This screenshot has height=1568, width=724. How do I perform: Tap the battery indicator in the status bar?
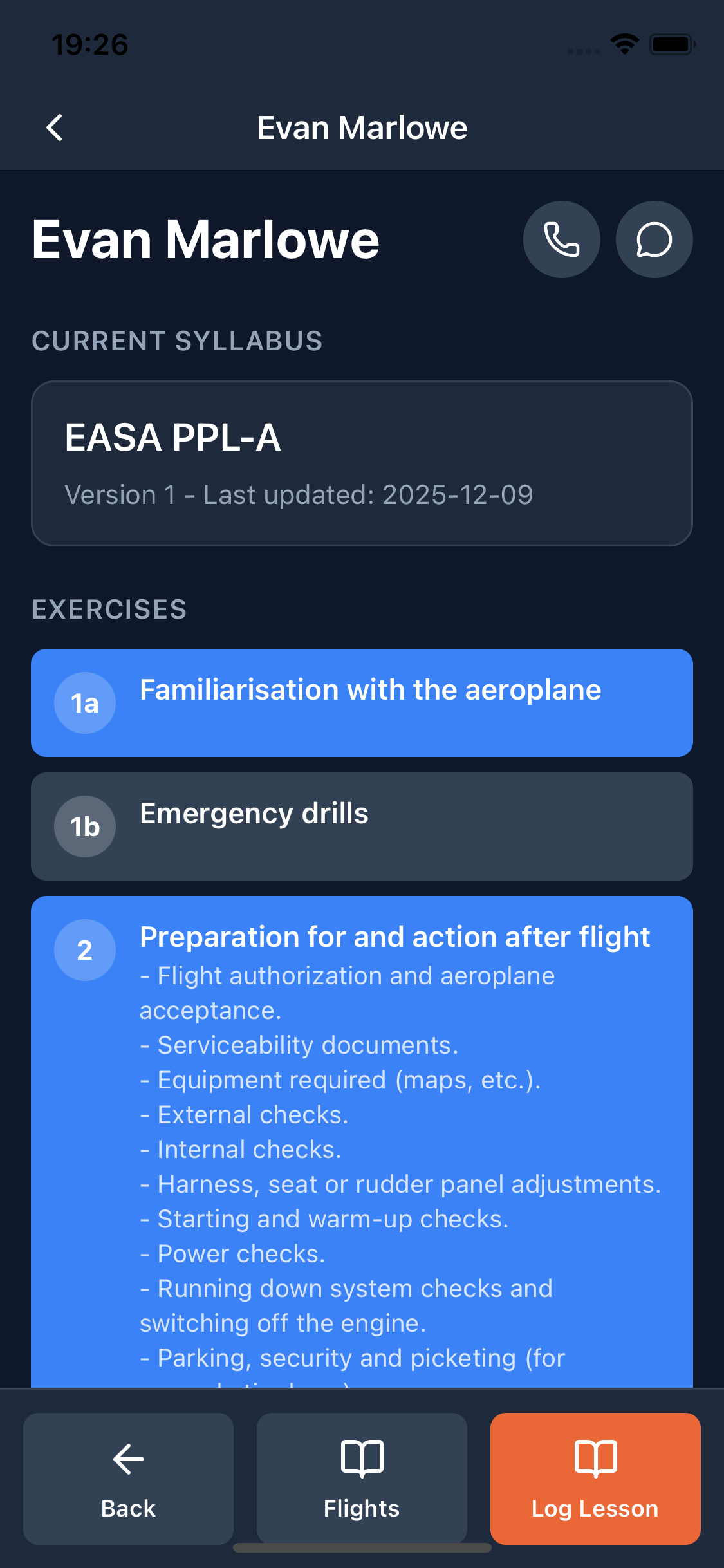669,44
